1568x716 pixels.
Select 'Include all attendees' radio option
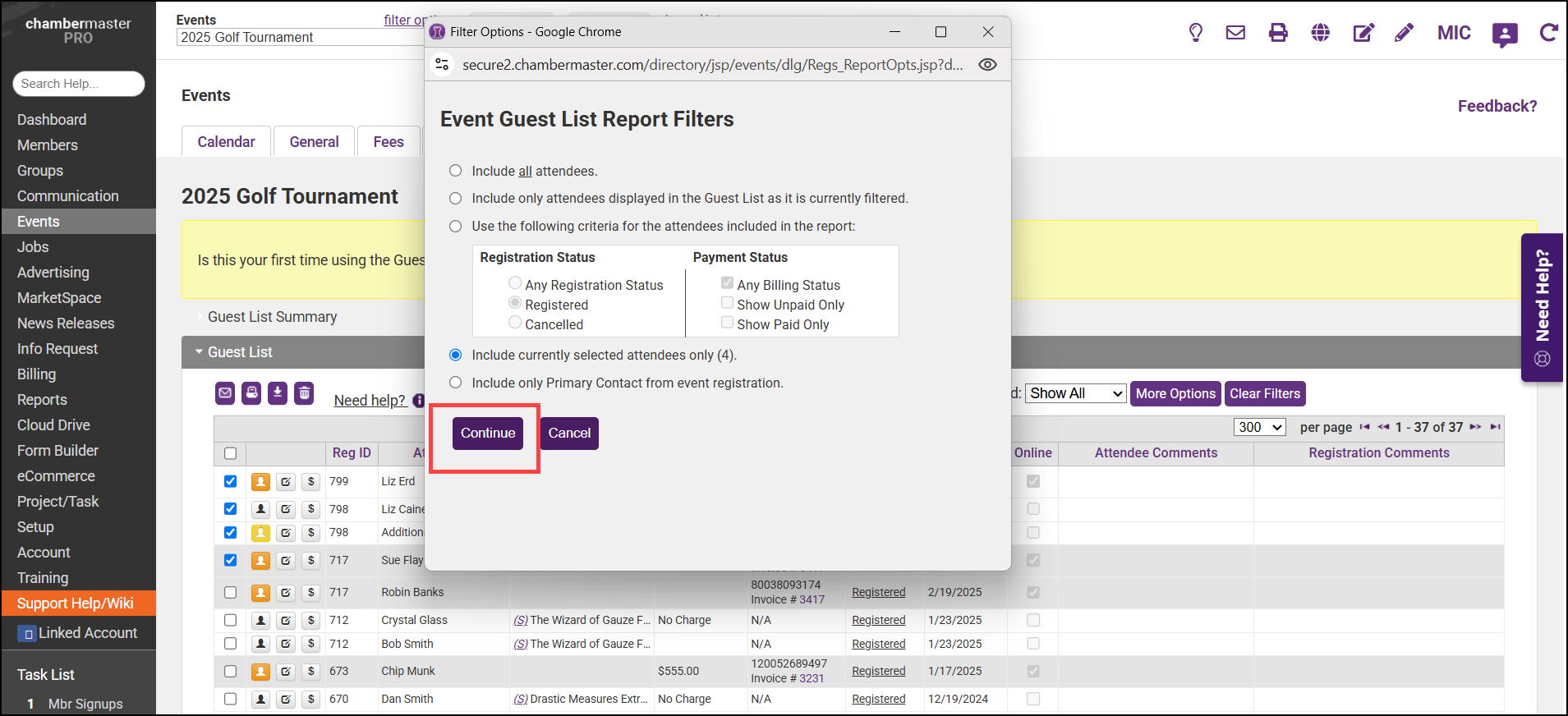coord(456,171)
